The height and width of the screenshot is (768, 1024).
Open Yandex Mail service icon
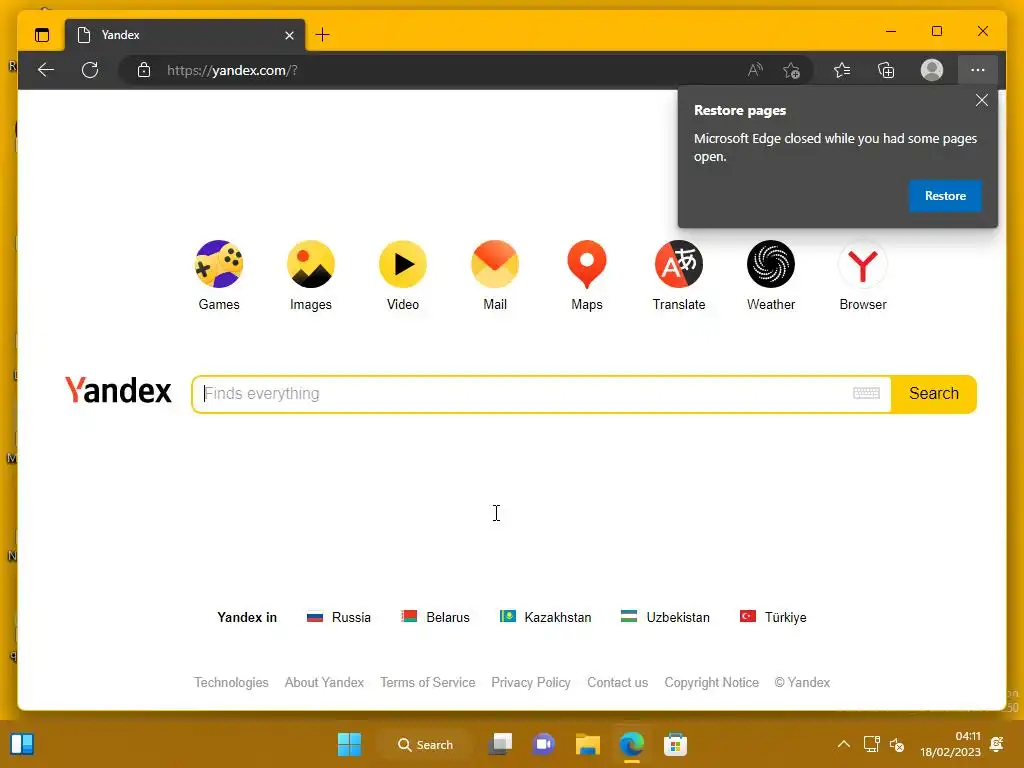coord(495,264)
